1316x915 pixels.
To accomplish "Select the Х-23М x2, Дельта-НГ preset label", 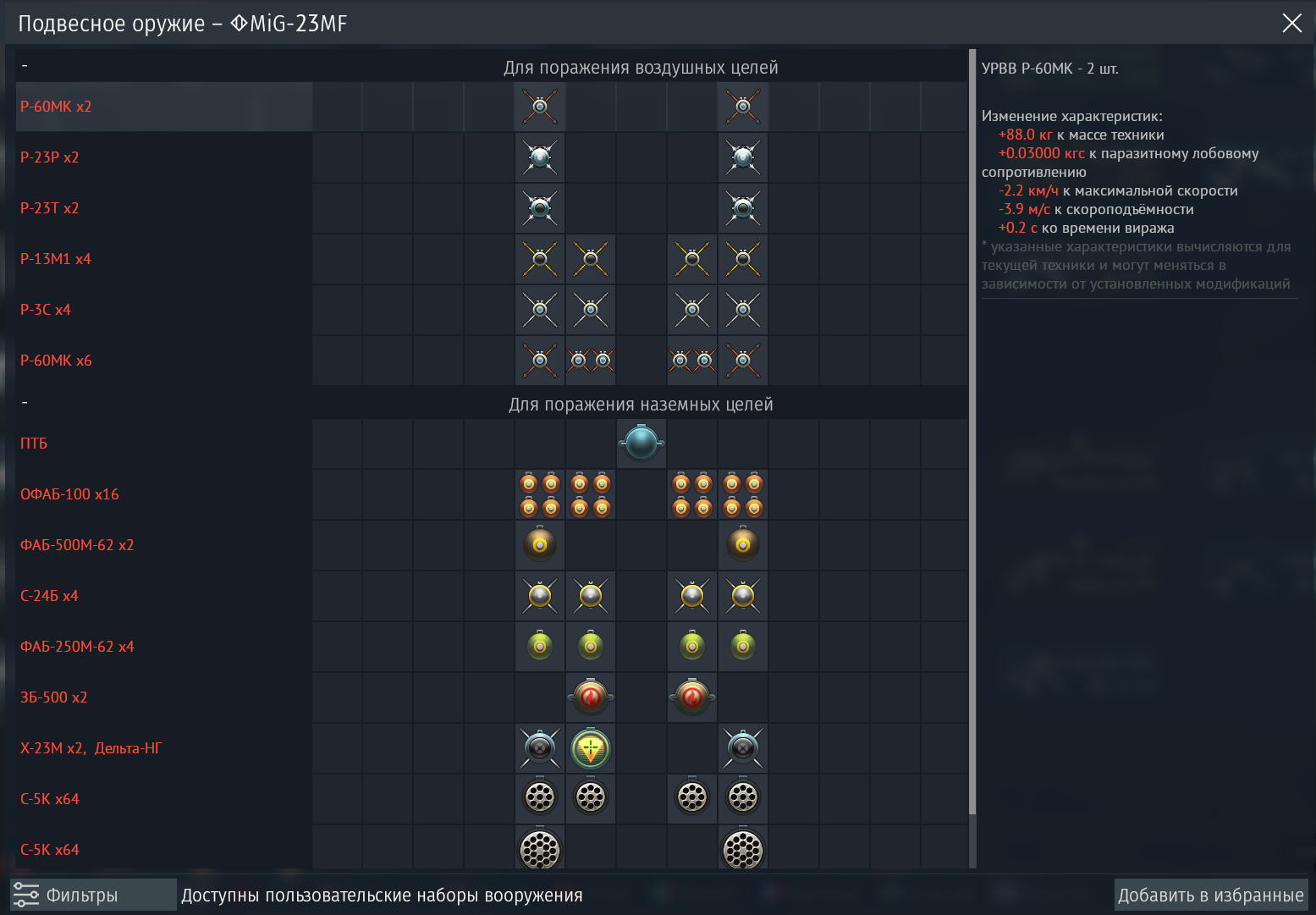I will (x=91, y=748).
